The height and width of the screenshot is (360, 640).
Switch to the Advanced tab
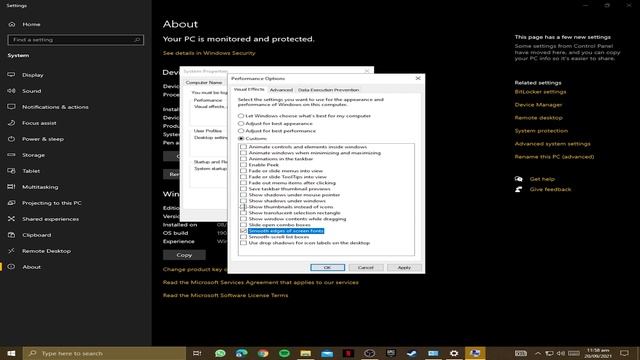coord(281,90)
